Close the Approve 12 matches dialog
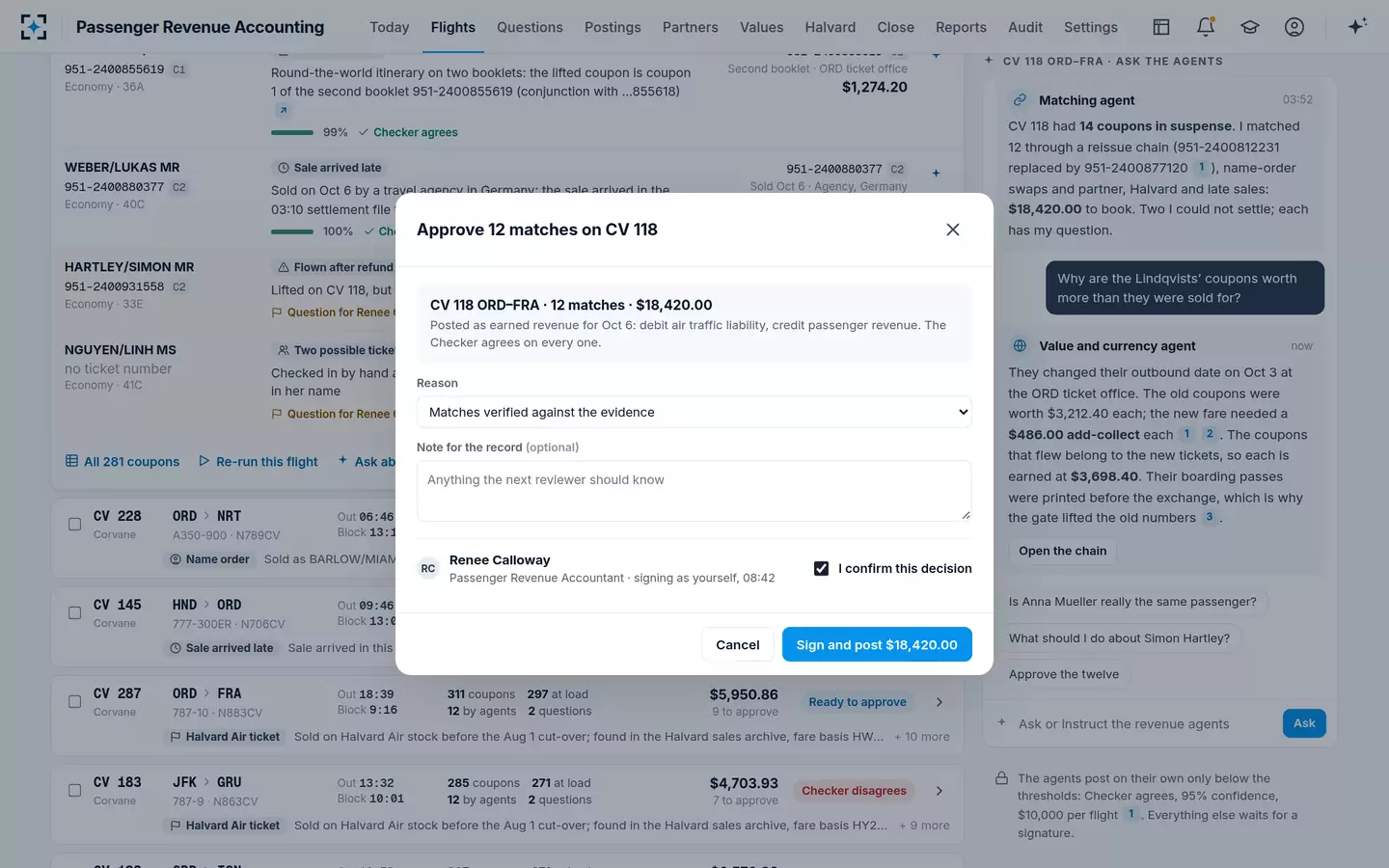This screenshot has height=868, width=1389. click(953, 230)
